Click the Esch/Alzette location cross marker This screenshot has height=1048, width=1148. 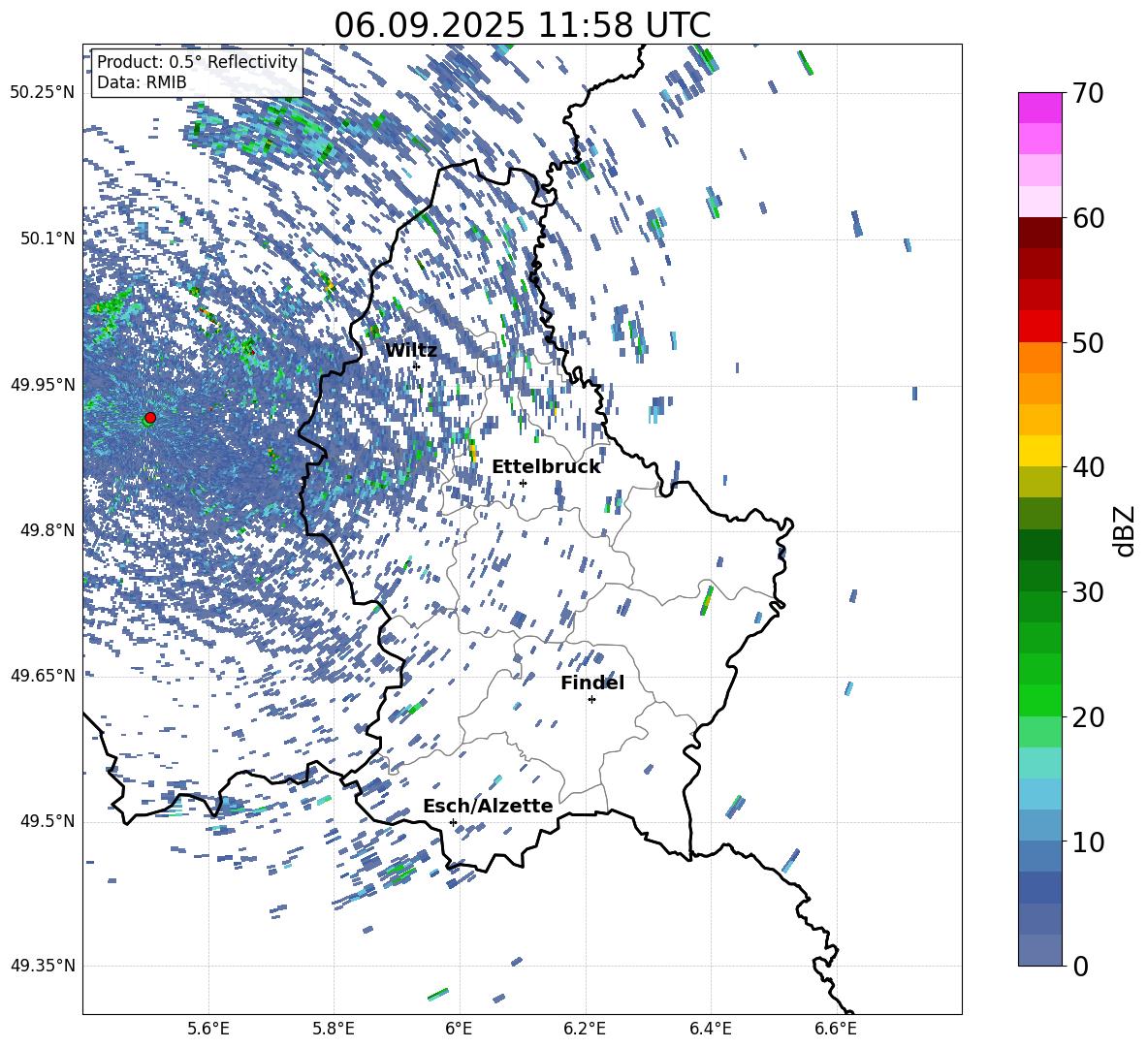tap(453, 822)
